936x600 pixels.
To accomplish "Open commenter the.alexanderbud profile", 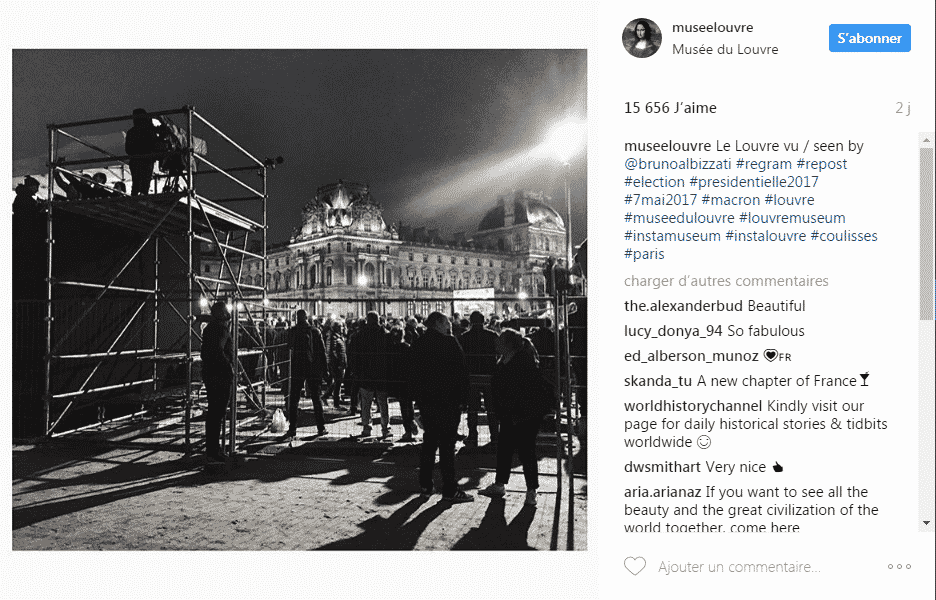I will pyautogui.click(x=683, y=306).
